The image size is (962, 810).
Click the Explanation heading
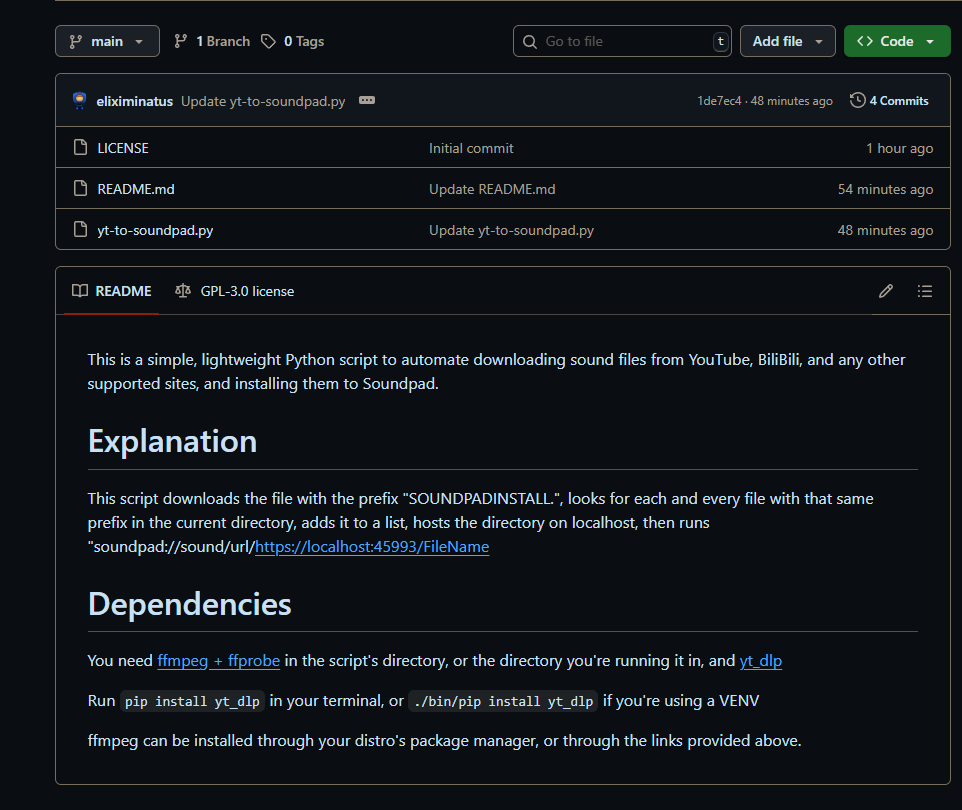tap(172, 441)
